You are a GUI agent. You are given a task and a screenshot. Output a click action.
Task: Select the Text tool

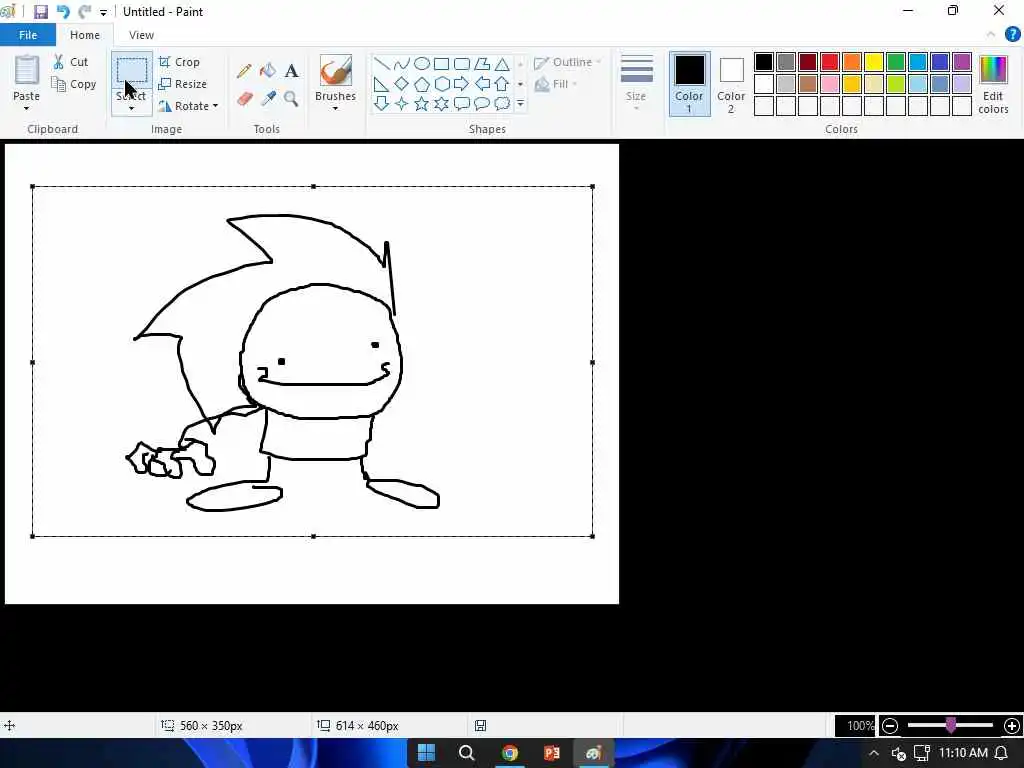click(x=291, y=71)
